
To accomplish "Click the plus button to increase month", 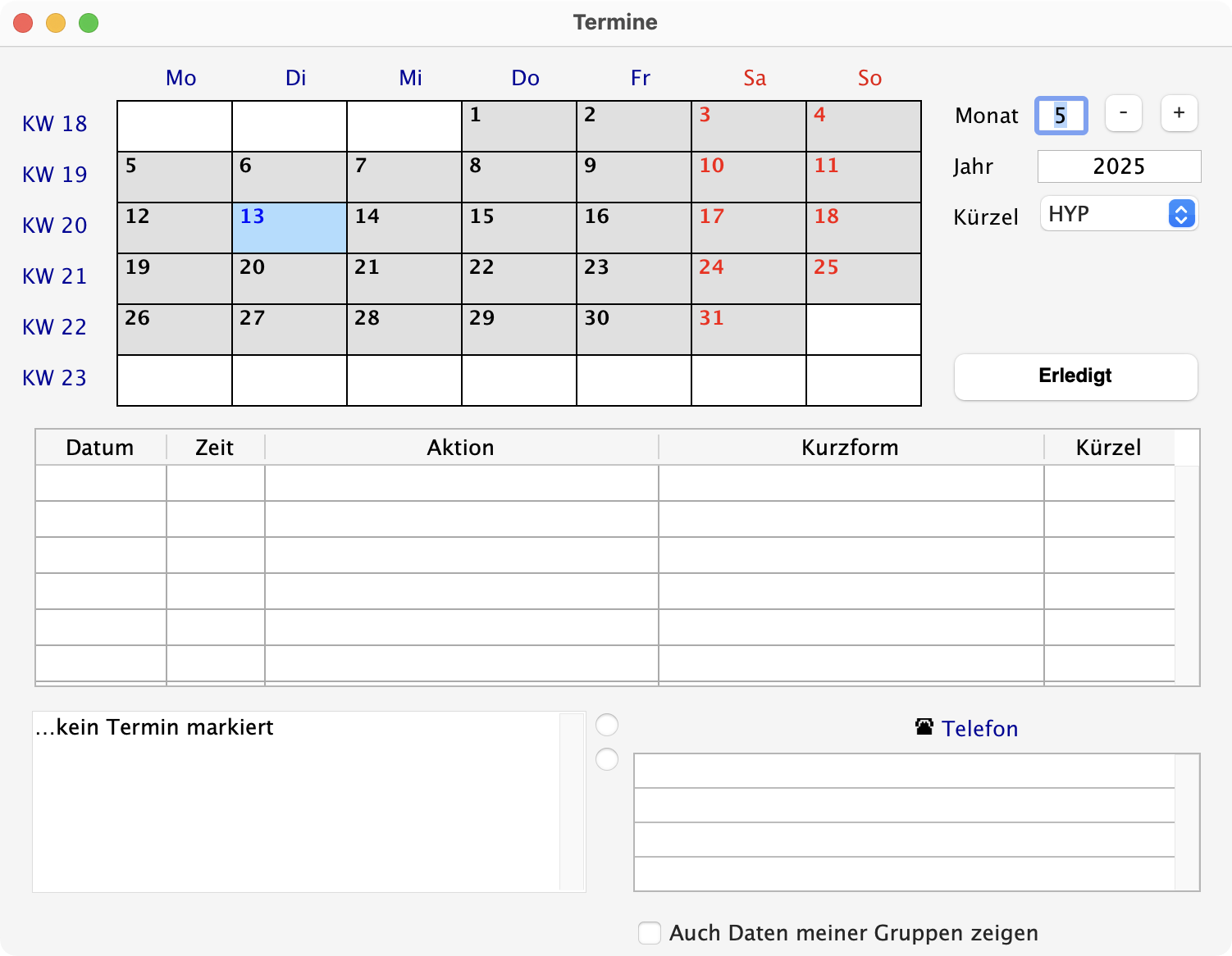I will pyautogui.click(x=1179, y=113).
